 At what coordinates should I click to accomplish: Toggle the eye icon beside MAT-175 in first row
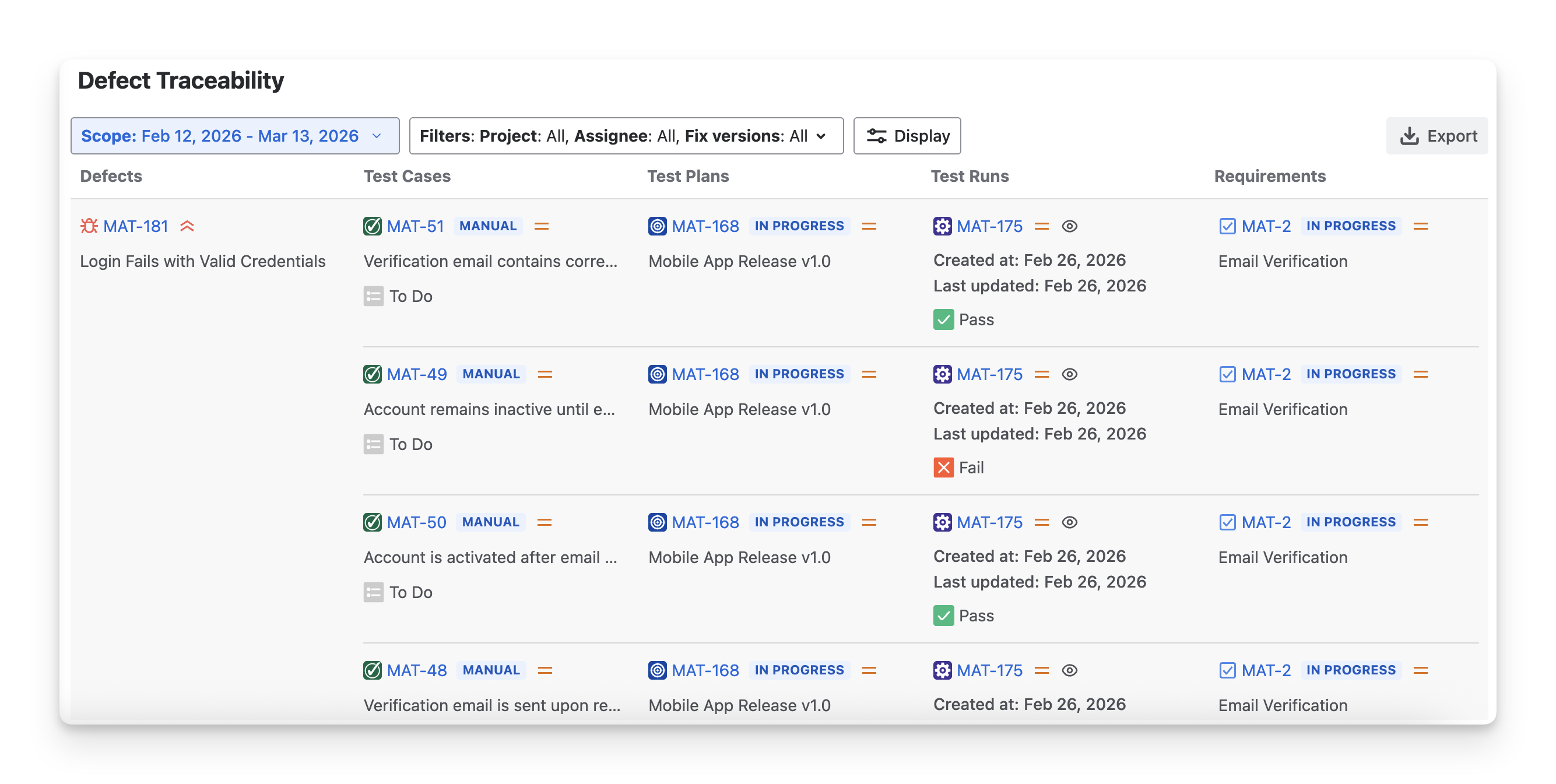click(1069, 226)
